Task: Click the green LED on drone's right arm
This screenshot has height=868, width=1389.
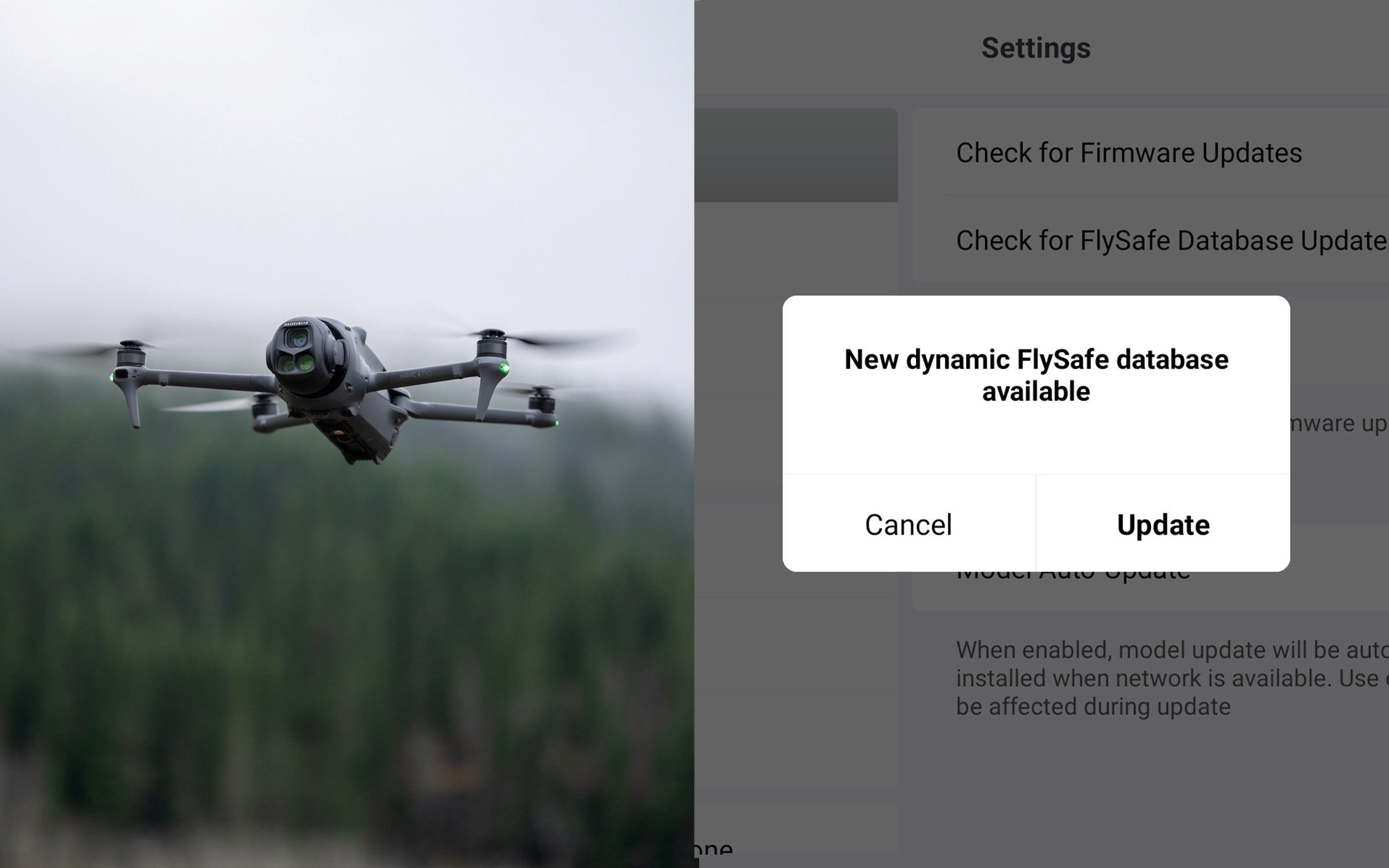Action: tap(505, 367)
